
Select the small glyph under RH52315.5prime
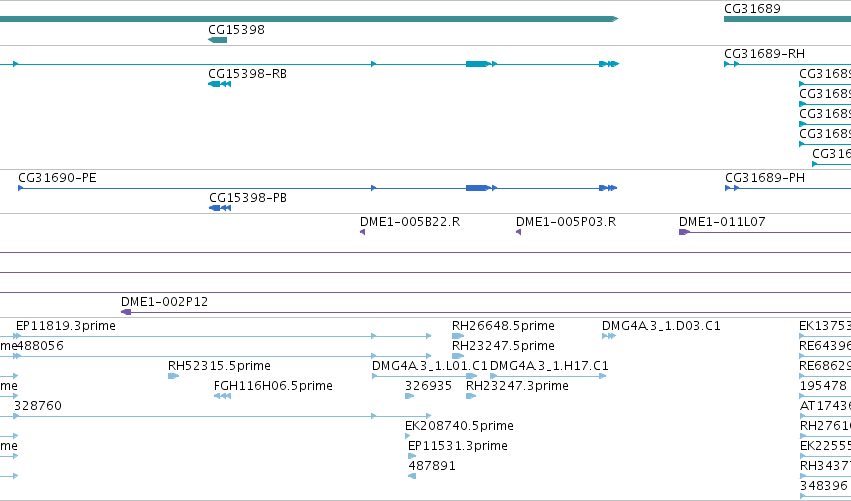(x=174, y=376)
